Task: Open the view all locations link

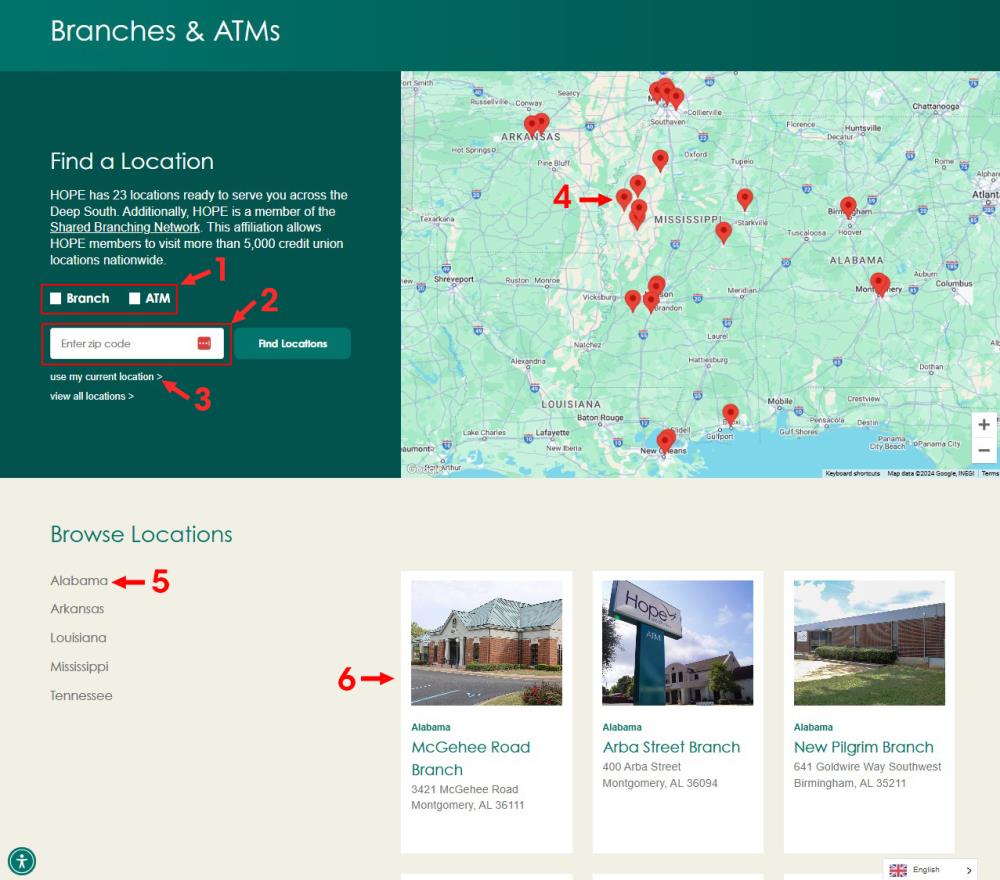Action: [92, 396]
